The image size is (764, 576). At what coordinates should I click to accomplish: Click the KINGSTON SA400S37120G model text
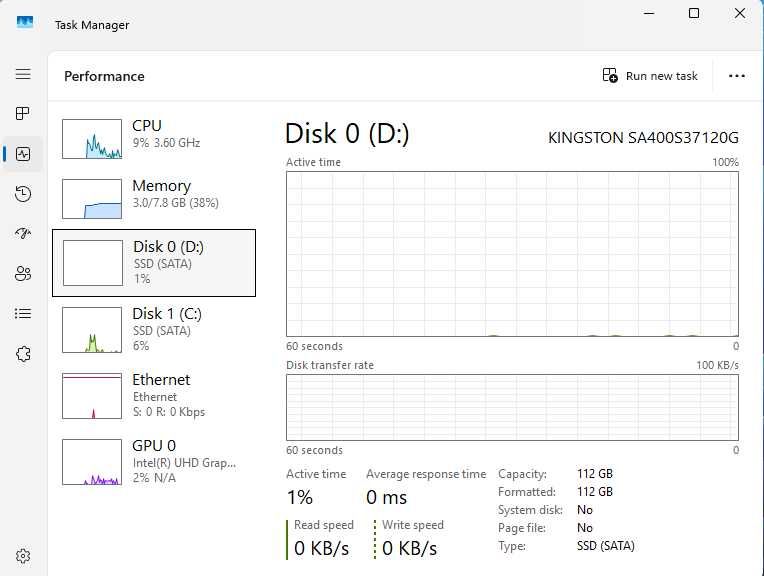(643, 138)
